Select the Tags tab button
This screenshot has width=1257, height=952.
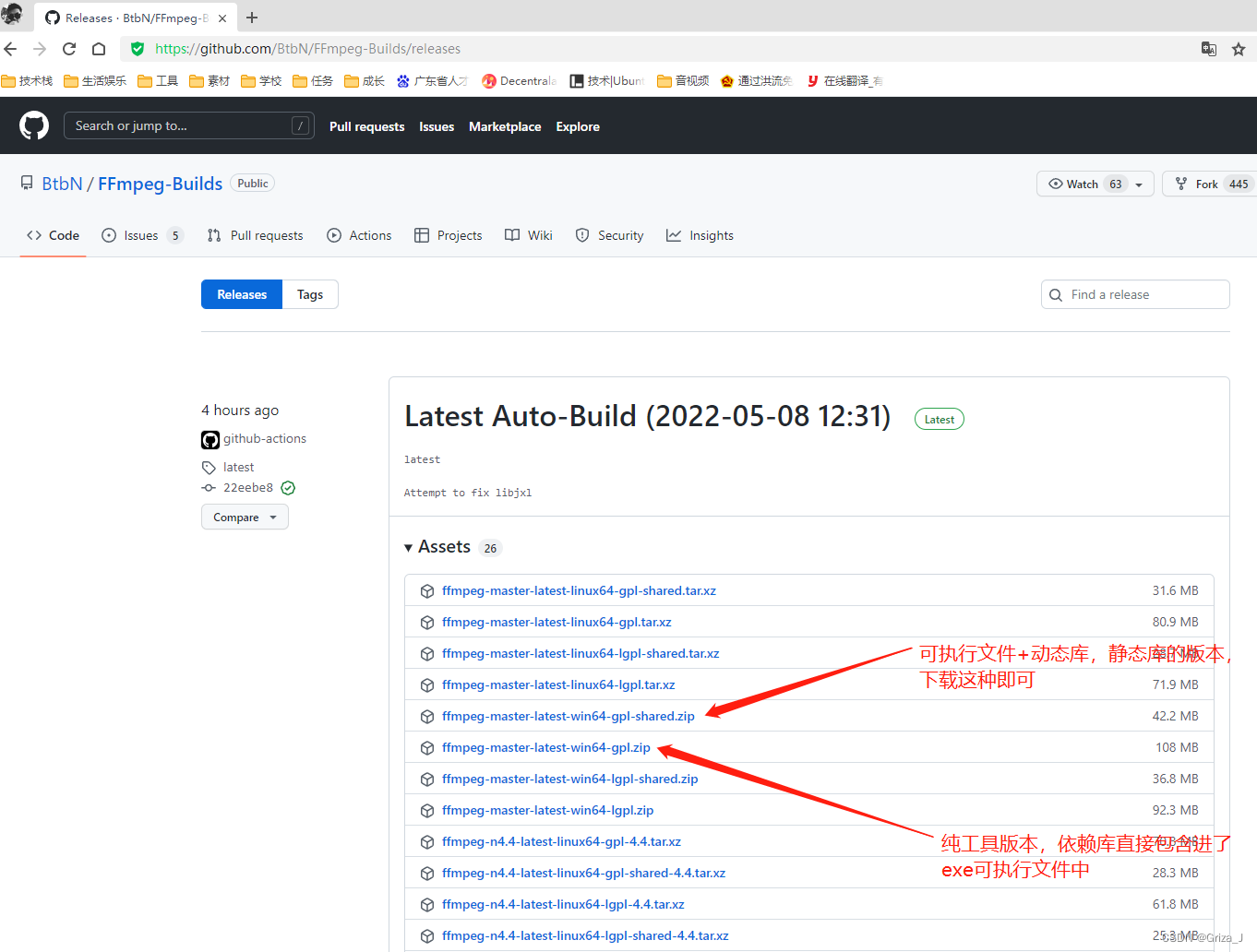[310, 294]
